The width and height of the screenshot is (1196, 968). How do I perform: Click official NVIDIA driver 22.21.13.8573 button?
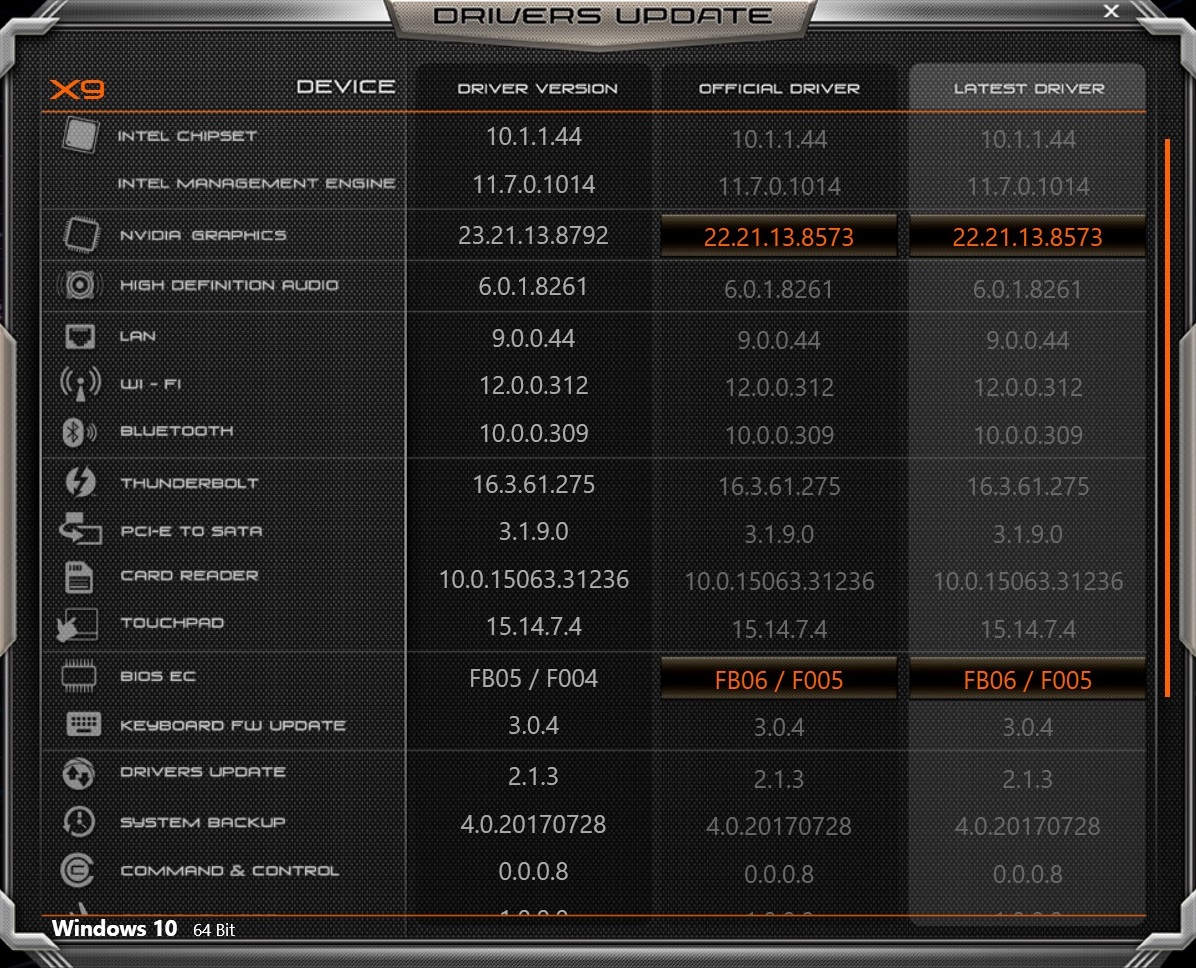(779, 236)
